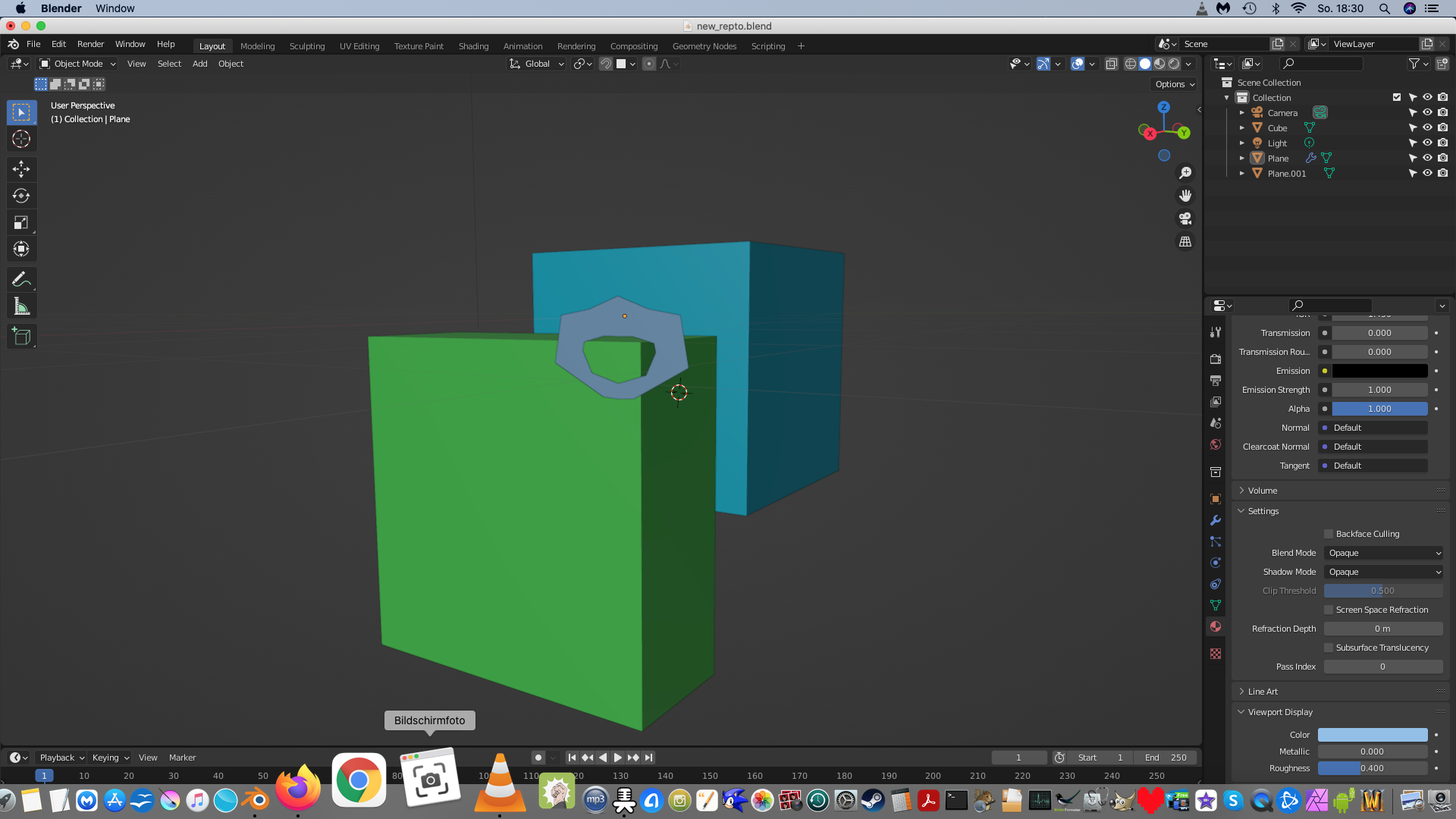Open the Blend Mode dropdown
The height and width of the screenshot is (819, 1456).
pos(1383,553)
